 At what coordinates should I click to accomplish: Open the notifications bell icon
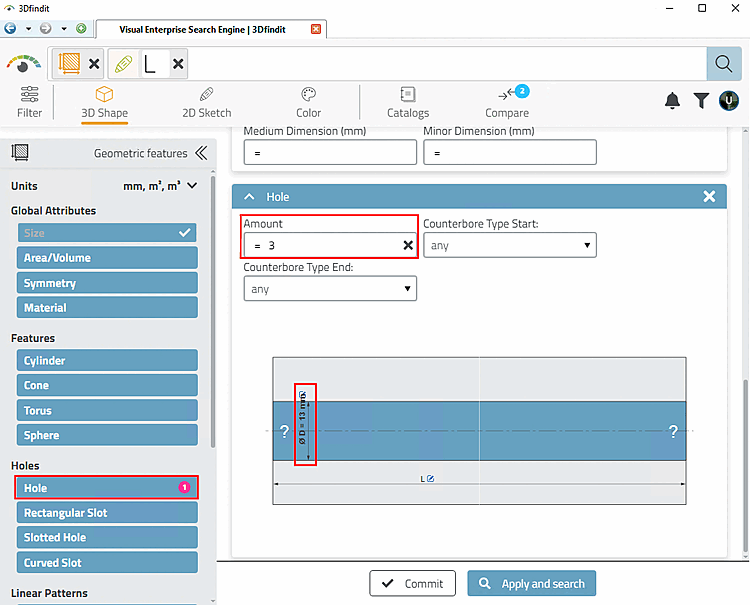pyautogui.click(x=673, y=100)
